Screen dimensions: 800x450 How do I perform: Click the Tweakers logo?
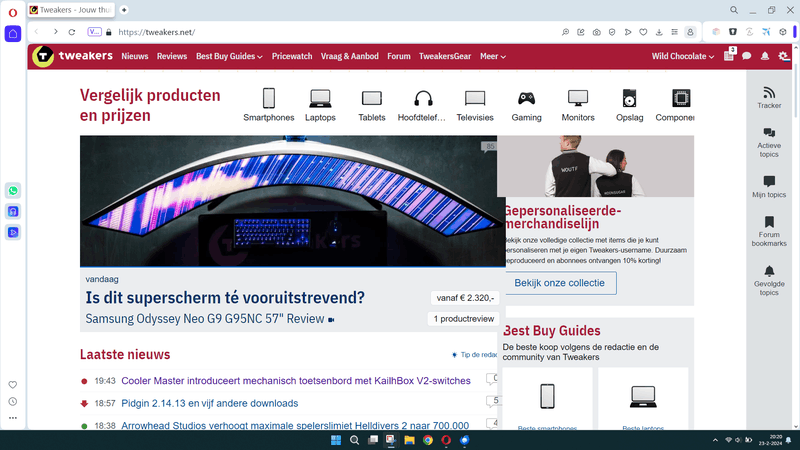point(72,56)
